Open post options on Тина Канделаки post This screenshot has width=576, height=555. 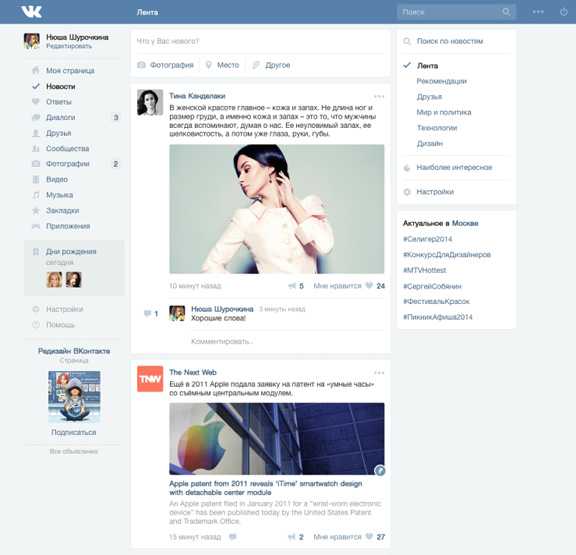coord(379,97)
